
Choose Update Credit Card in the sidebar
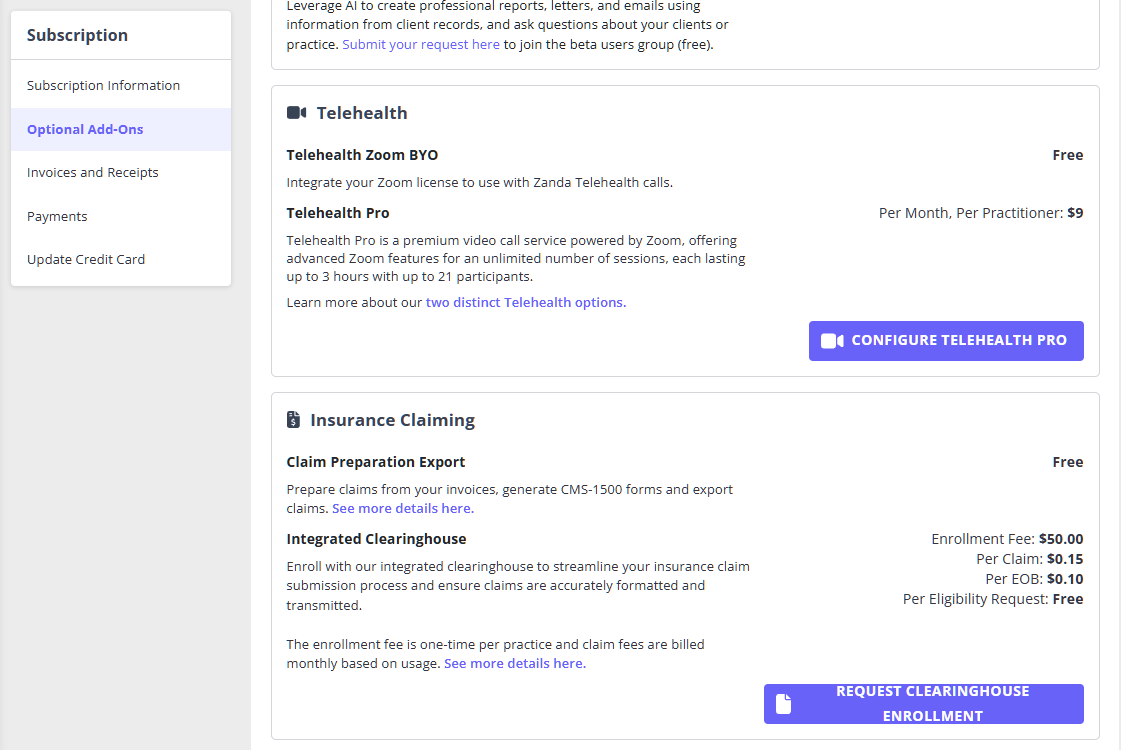point(86,260)
